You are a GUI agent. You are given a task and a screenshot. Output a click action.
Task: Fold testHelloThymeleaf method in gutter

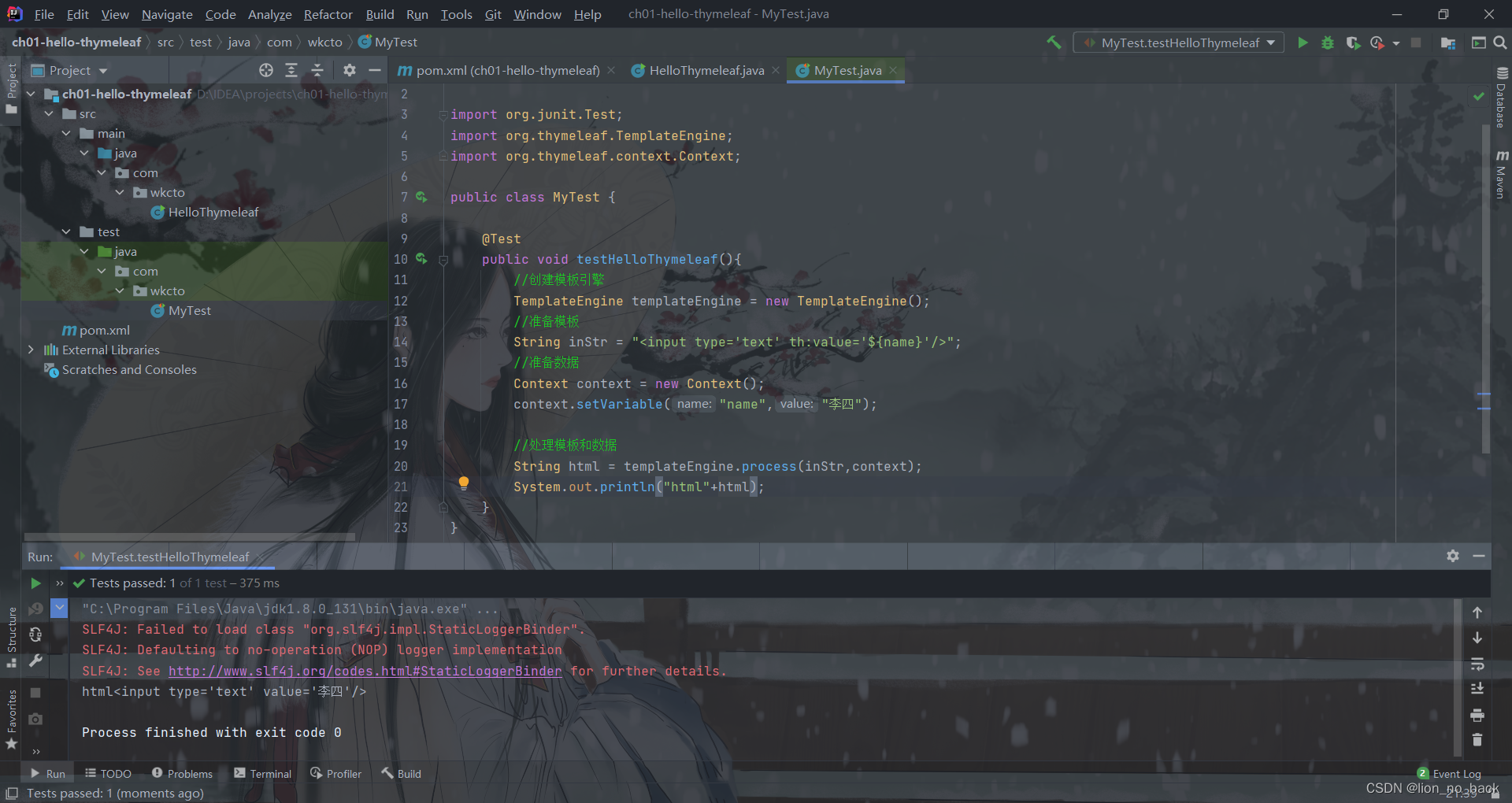443,260
